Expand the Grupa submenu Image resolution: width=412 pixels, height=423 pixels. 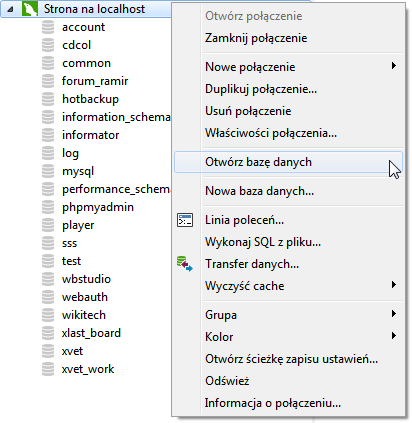289,315
